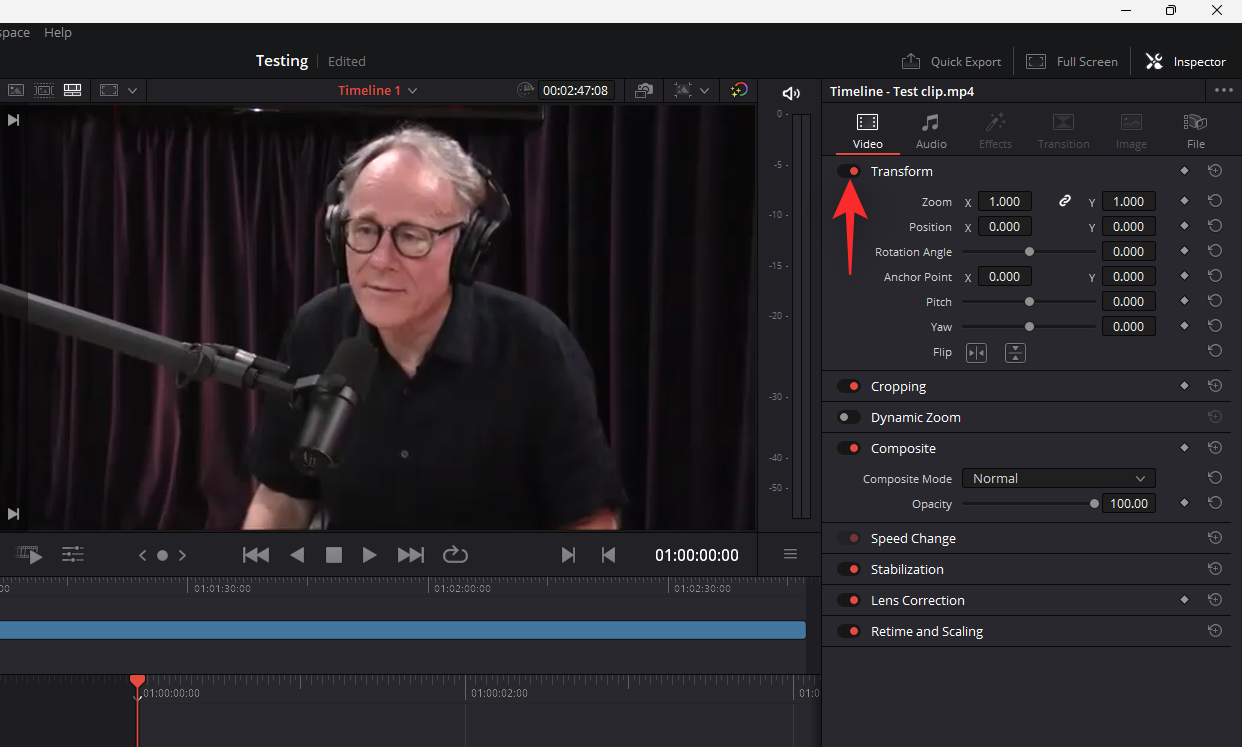Toggle the Cropping section switch
The width and height of the screenshot is (1242, 747).
point(849,386)
